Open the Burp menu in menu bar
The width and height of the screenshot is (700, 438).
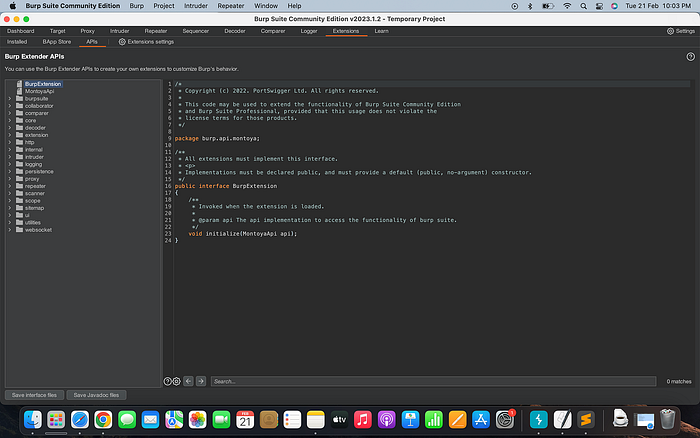(x=137, y=6)
